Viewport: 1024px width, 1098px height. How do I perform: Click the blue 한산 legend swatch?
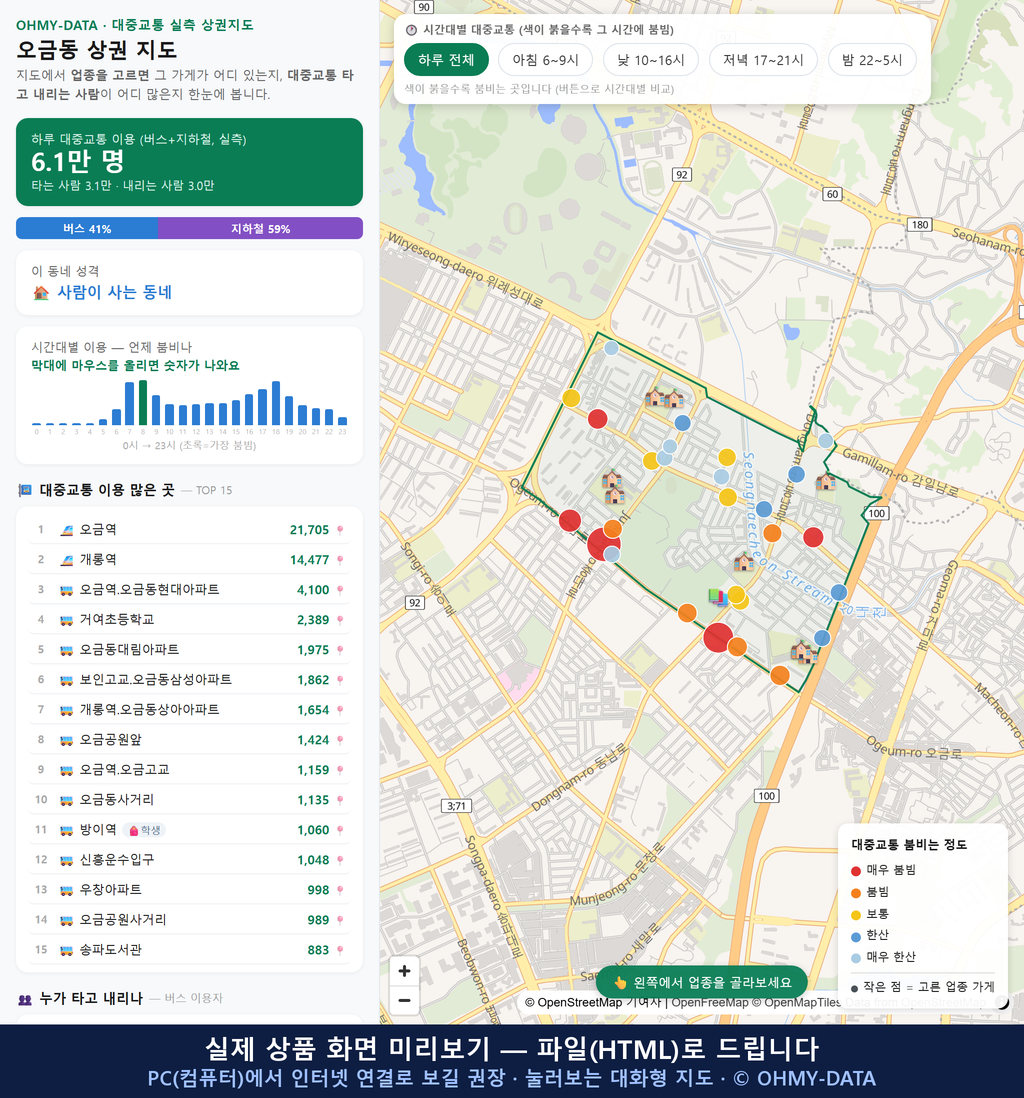tap(855, 936)
